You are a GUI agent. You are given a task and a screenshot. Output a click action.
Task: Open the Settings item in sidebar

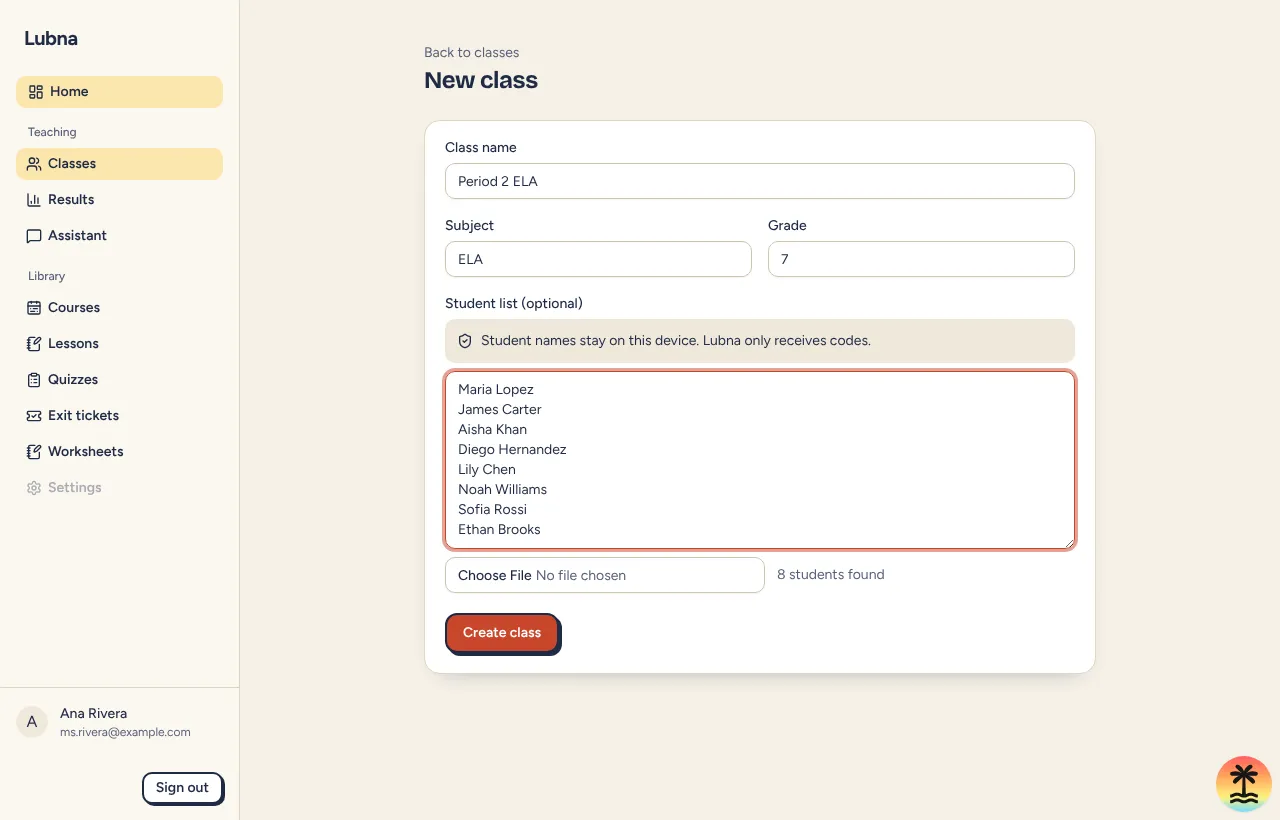(x=119, y=488)
